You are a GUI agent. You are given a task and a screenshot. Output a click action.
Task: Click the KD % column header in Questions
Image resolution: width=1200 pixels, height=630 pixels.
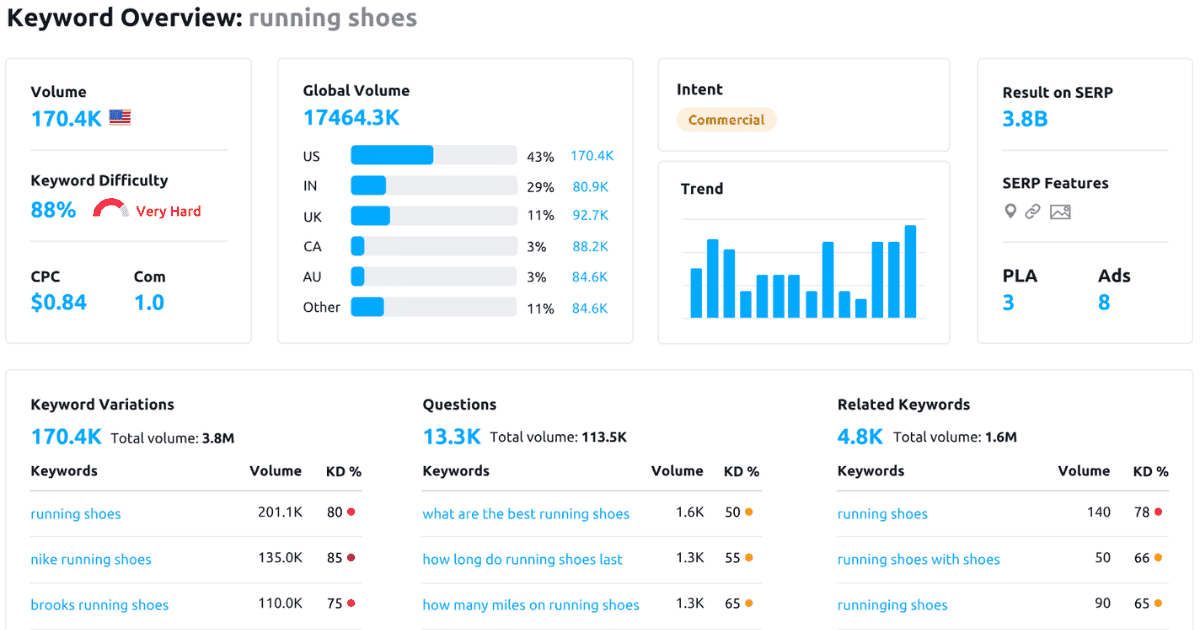[742, 471]
